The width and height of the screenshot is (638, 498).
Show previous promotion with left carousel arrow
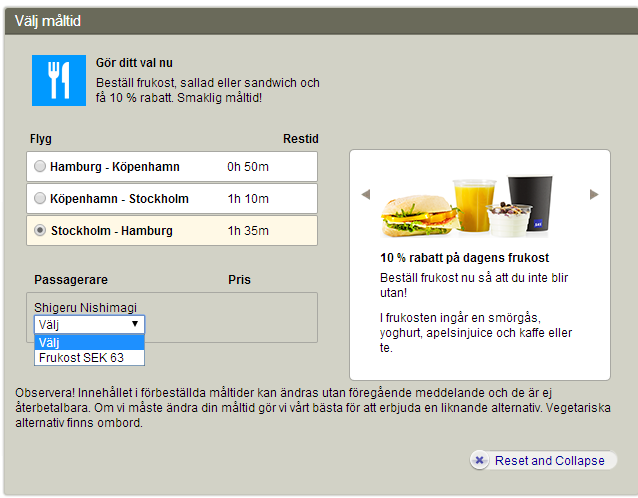click(x=366, y=194)
